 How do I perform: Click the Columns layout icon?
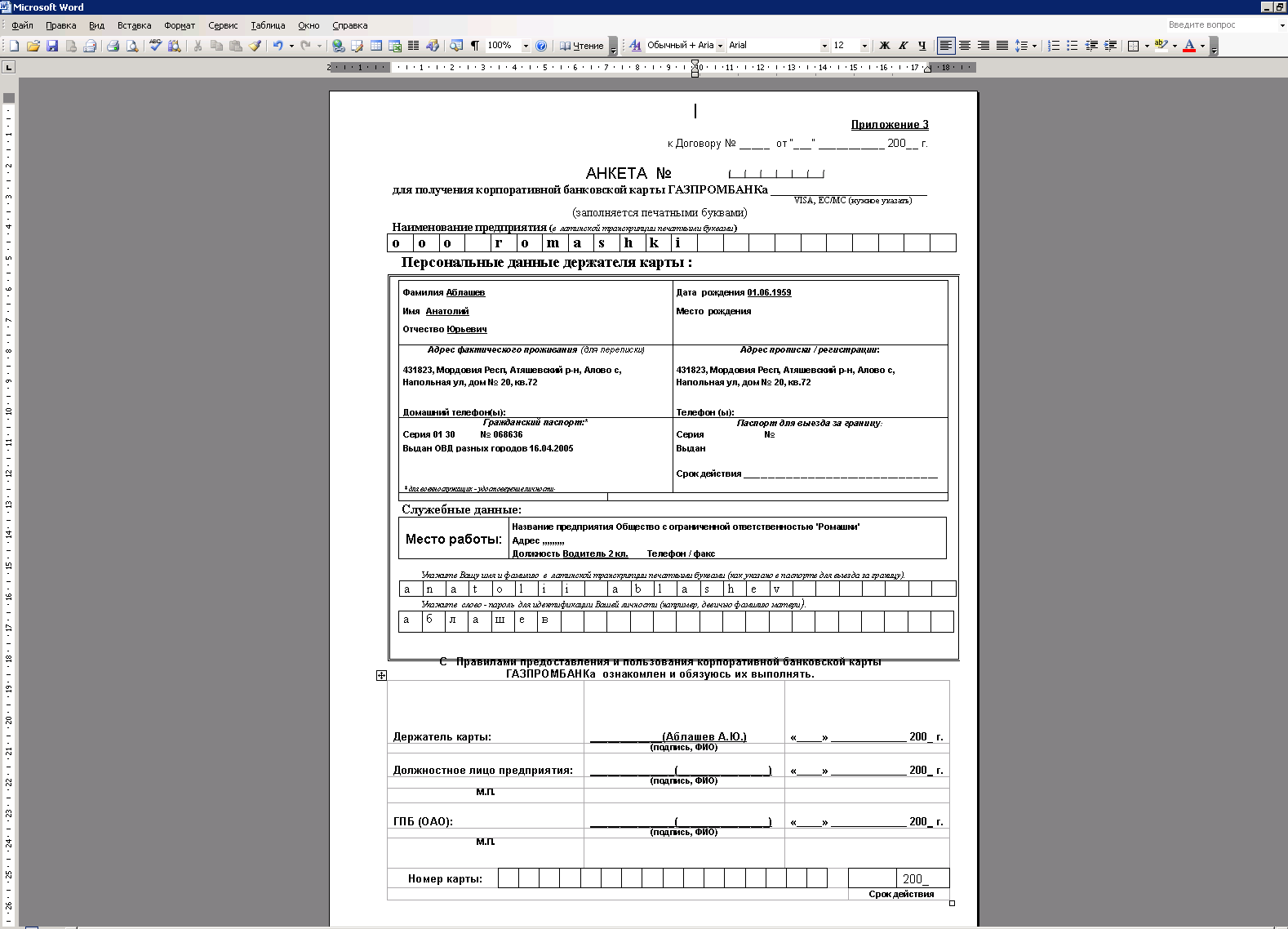[414, 46]
